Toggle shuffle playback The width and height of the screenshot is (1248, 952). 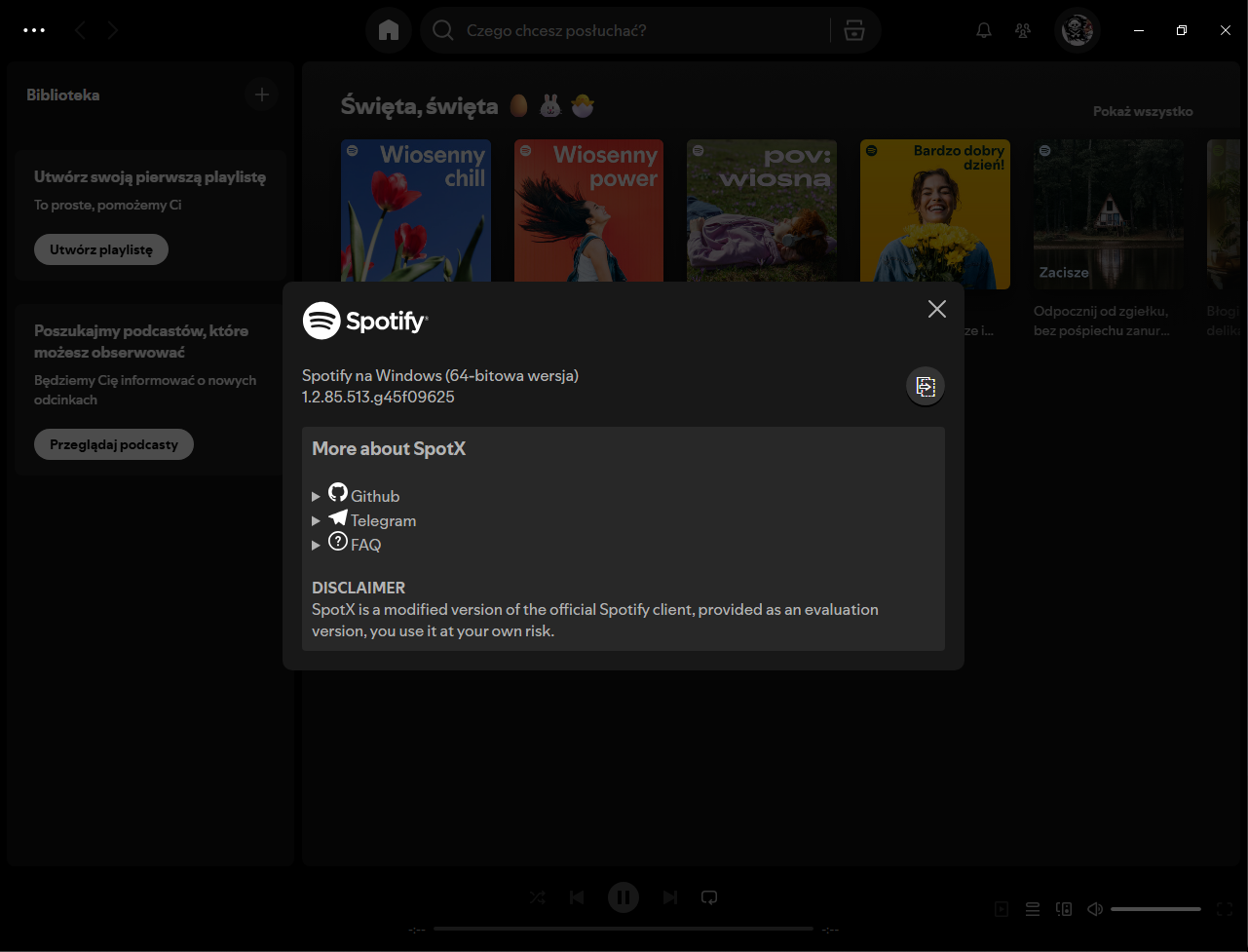(538, 897)
